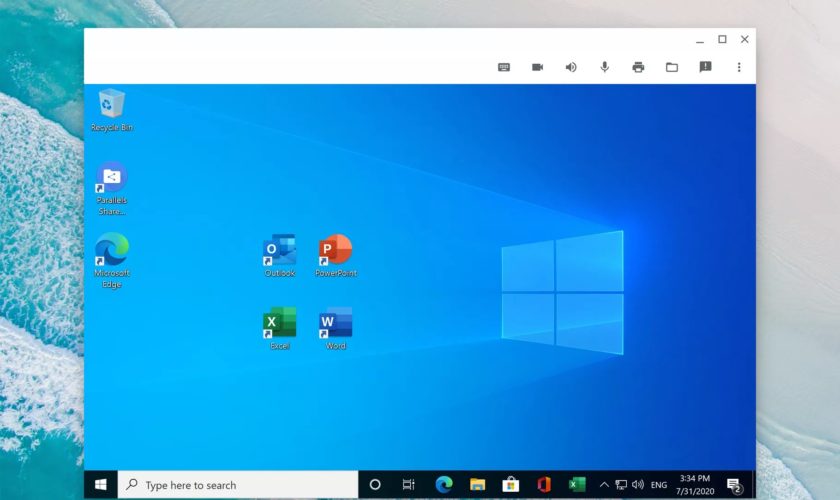
Task: Open File Explorer from the taskbar
Action: [x=477, y=485]
